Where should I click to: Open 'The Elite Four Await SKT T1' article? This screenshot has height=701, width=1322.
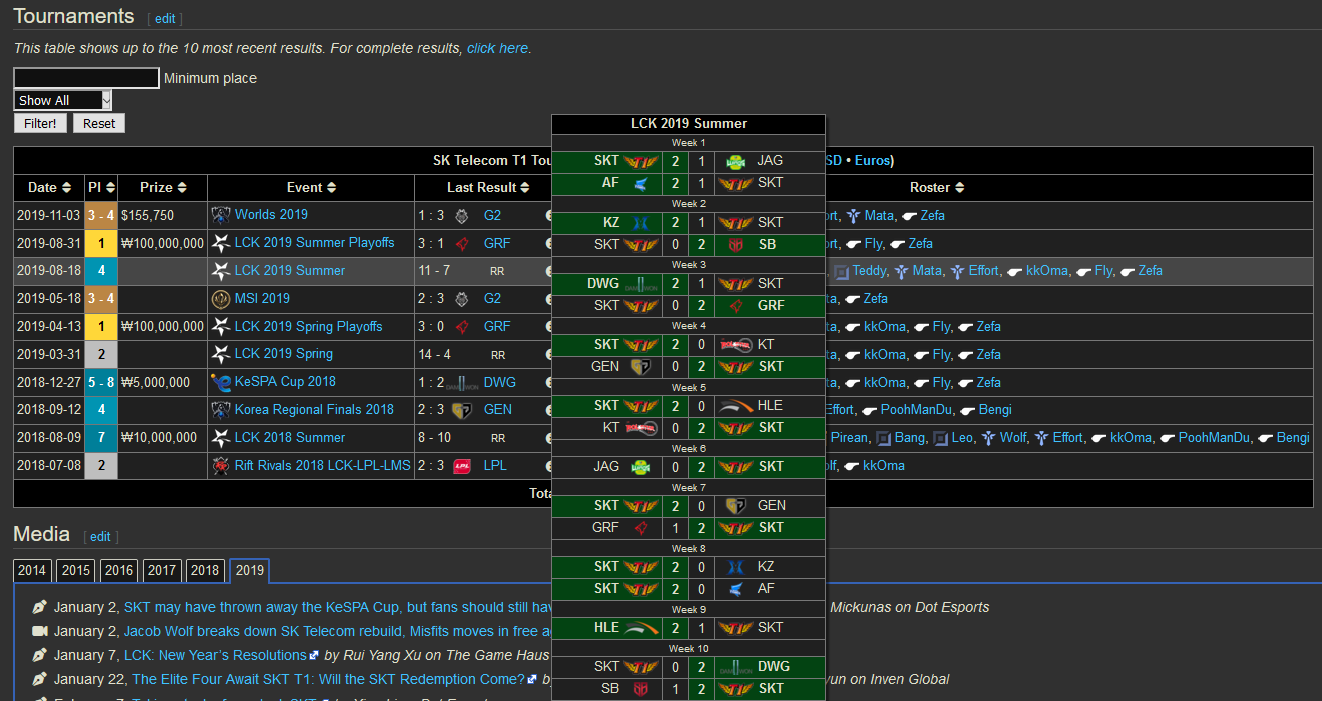tap(328, 680)
